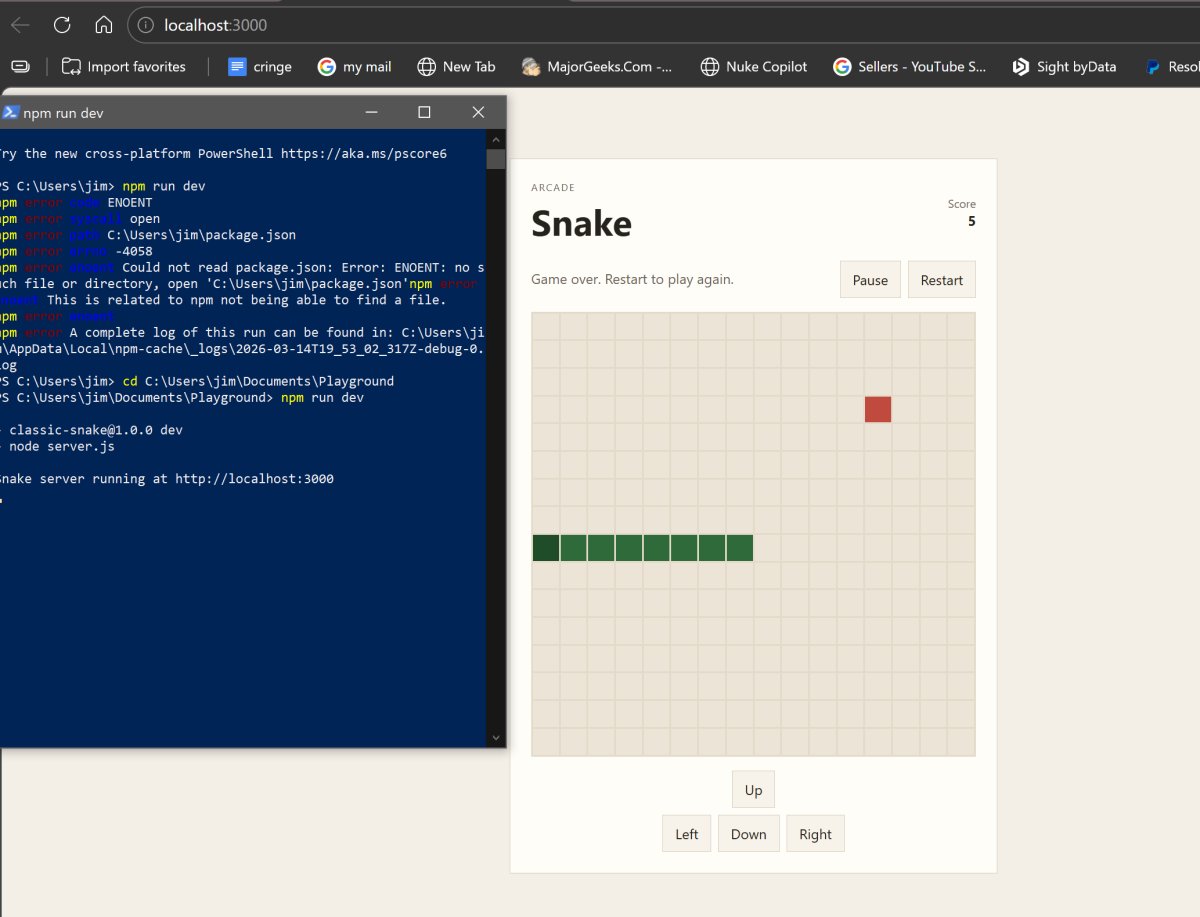Click the PowerShell icon in terminal title bar
1200x917 pixels.
[x=9, y=113]
